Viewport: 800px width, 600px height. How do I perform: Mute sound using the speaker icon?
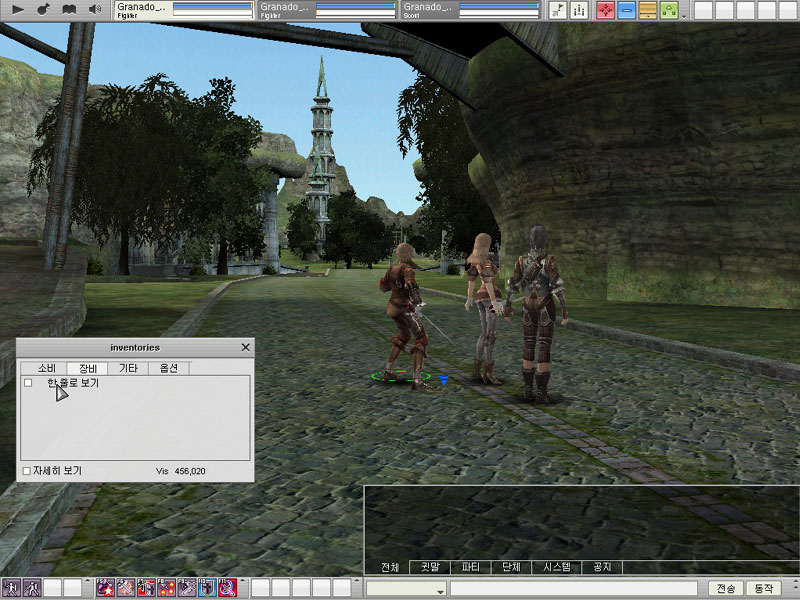[95, 10]
